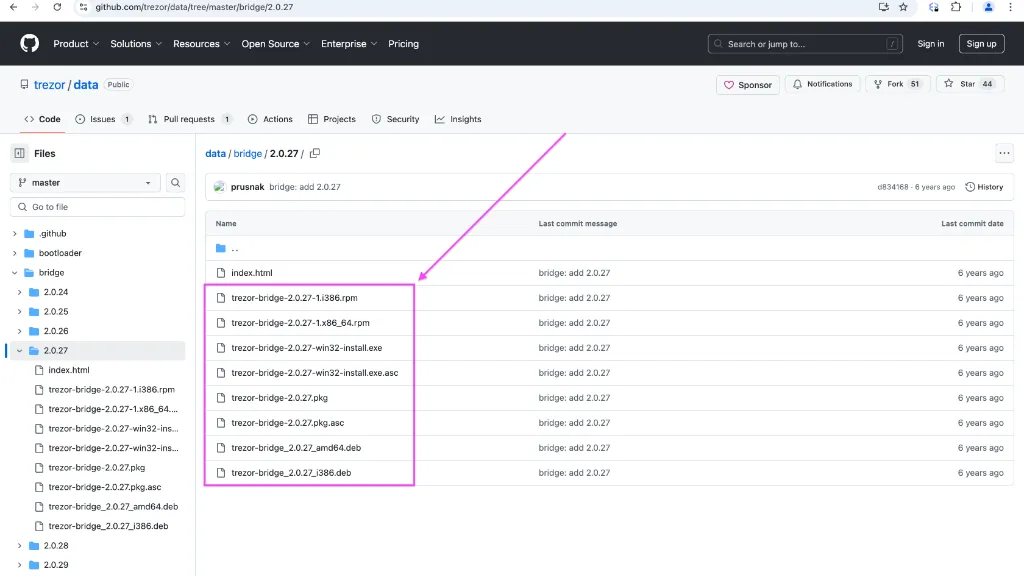
Task: Collapse the Files side panel icon
Action: click(x=20, y=153)
